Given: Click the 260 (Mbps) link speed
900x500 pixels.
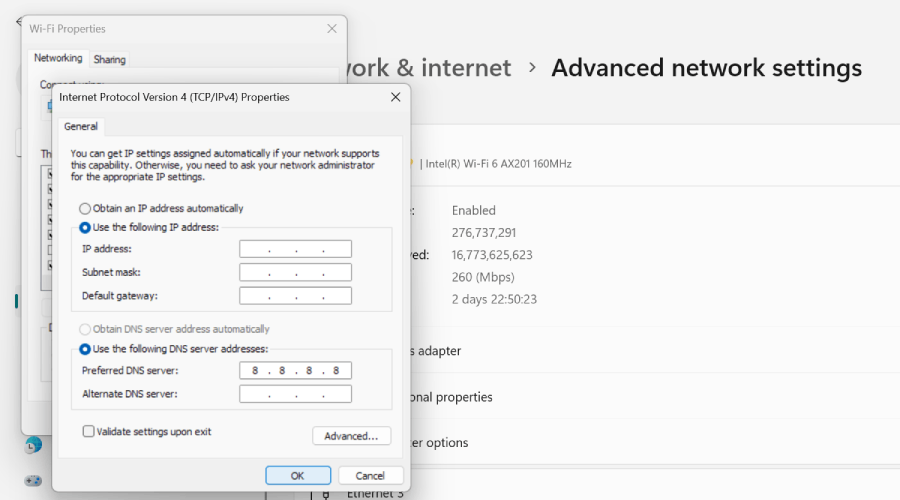Looking at the screenshot, I should 483,277.
